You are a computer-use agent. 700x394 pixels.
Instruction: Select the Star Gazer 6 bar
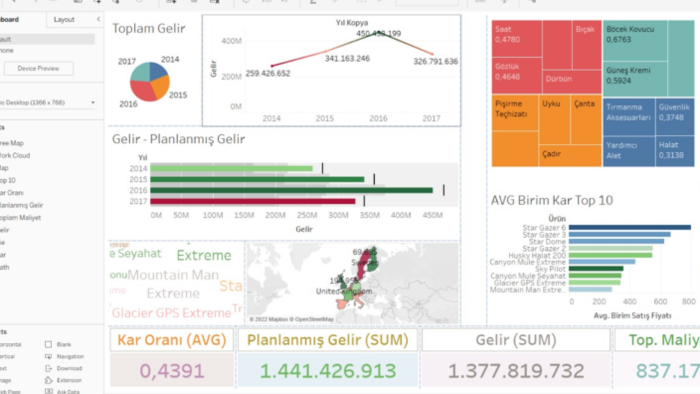pos(630,228)
